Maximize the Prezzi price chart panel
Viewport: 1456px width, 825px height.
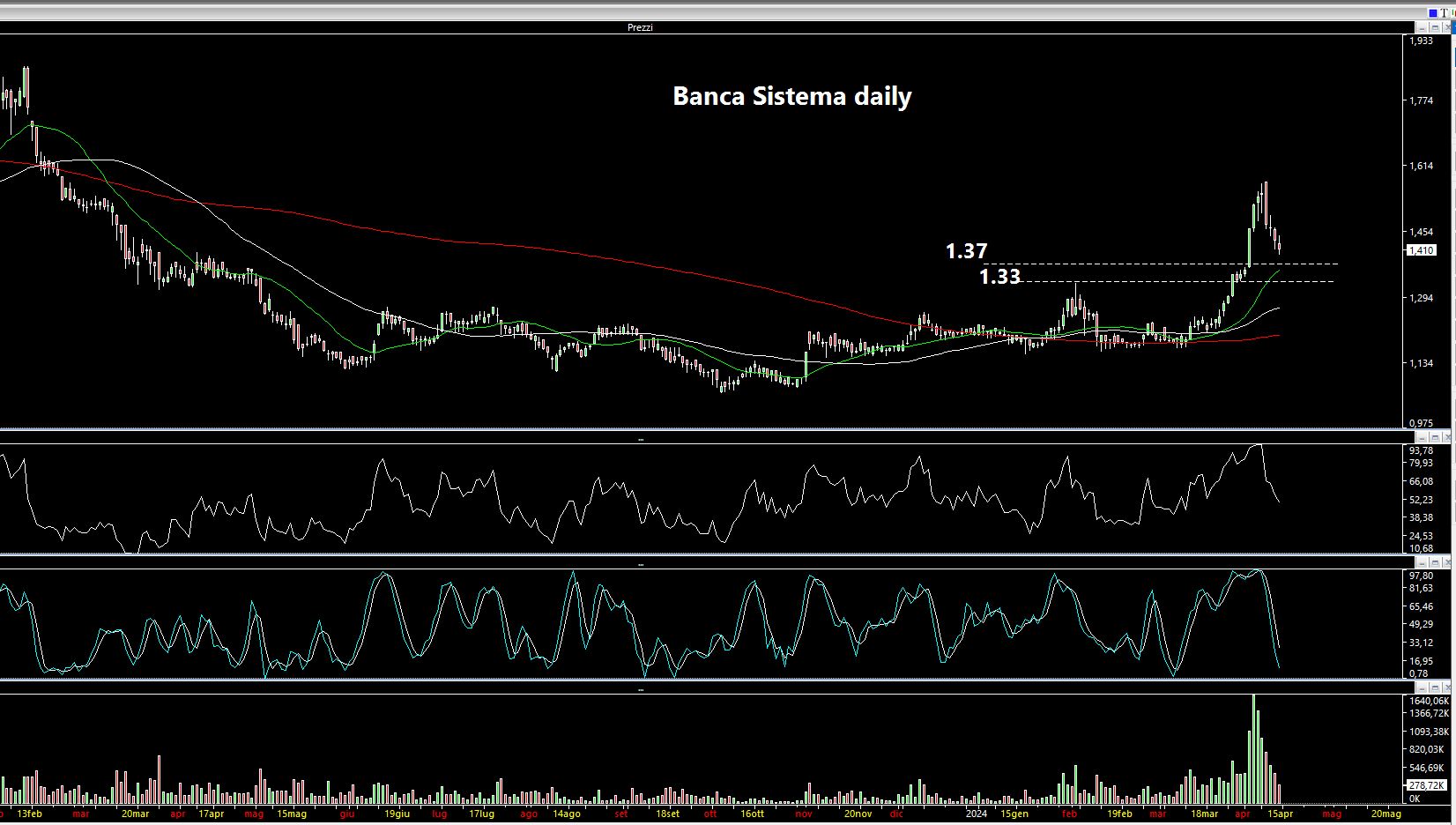pyautogui.click(x=1435, y=28)
